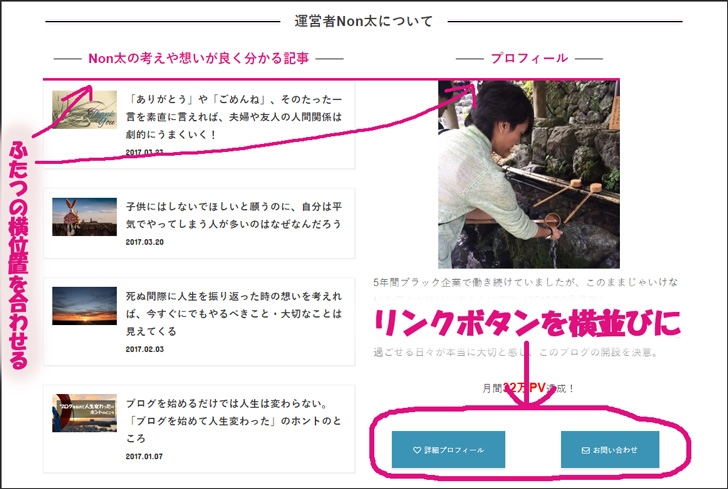The width and height of the screenshot is (728, 489).
Task: Click the 2017.01.07 article date
Action: click(145, 457)
